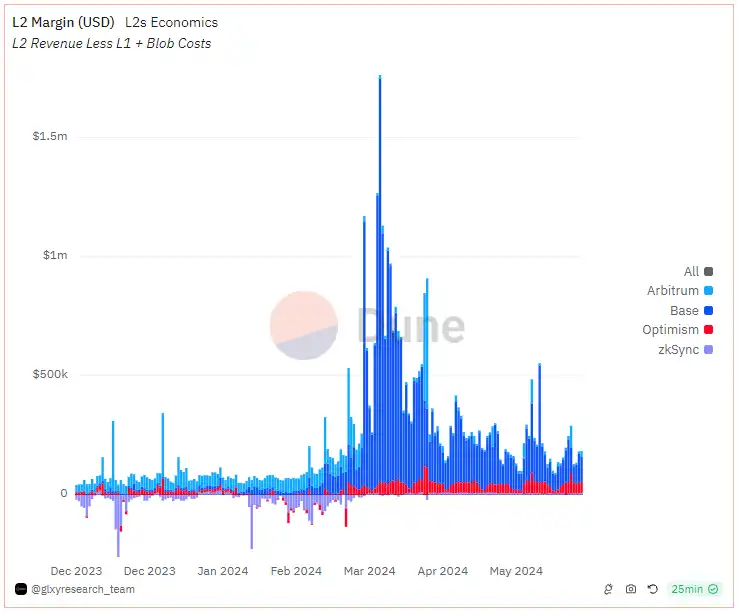Take a chart screenshot with the camera icon
The width and height of the screenshot is (738, 613).
tap(631, 590)
